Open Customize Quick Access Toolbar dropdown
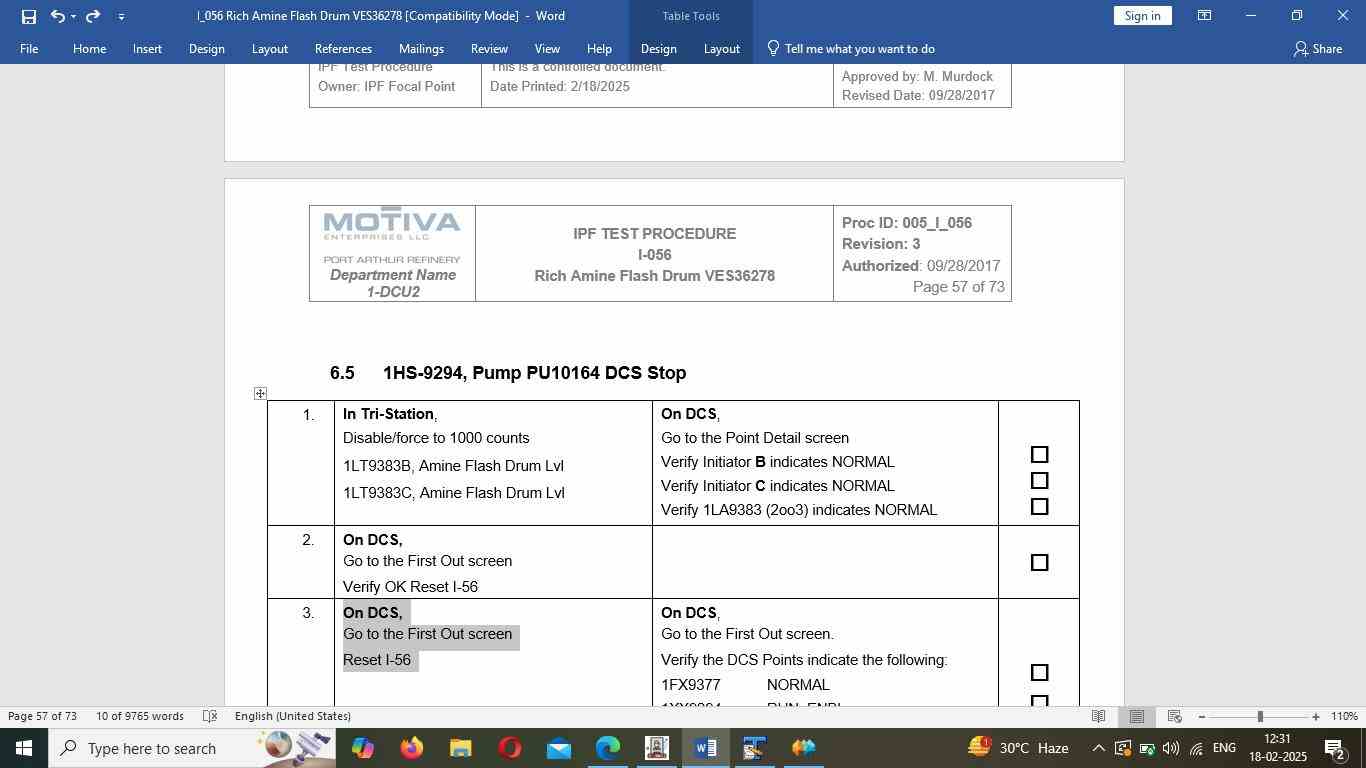 (x=121, y=16)
